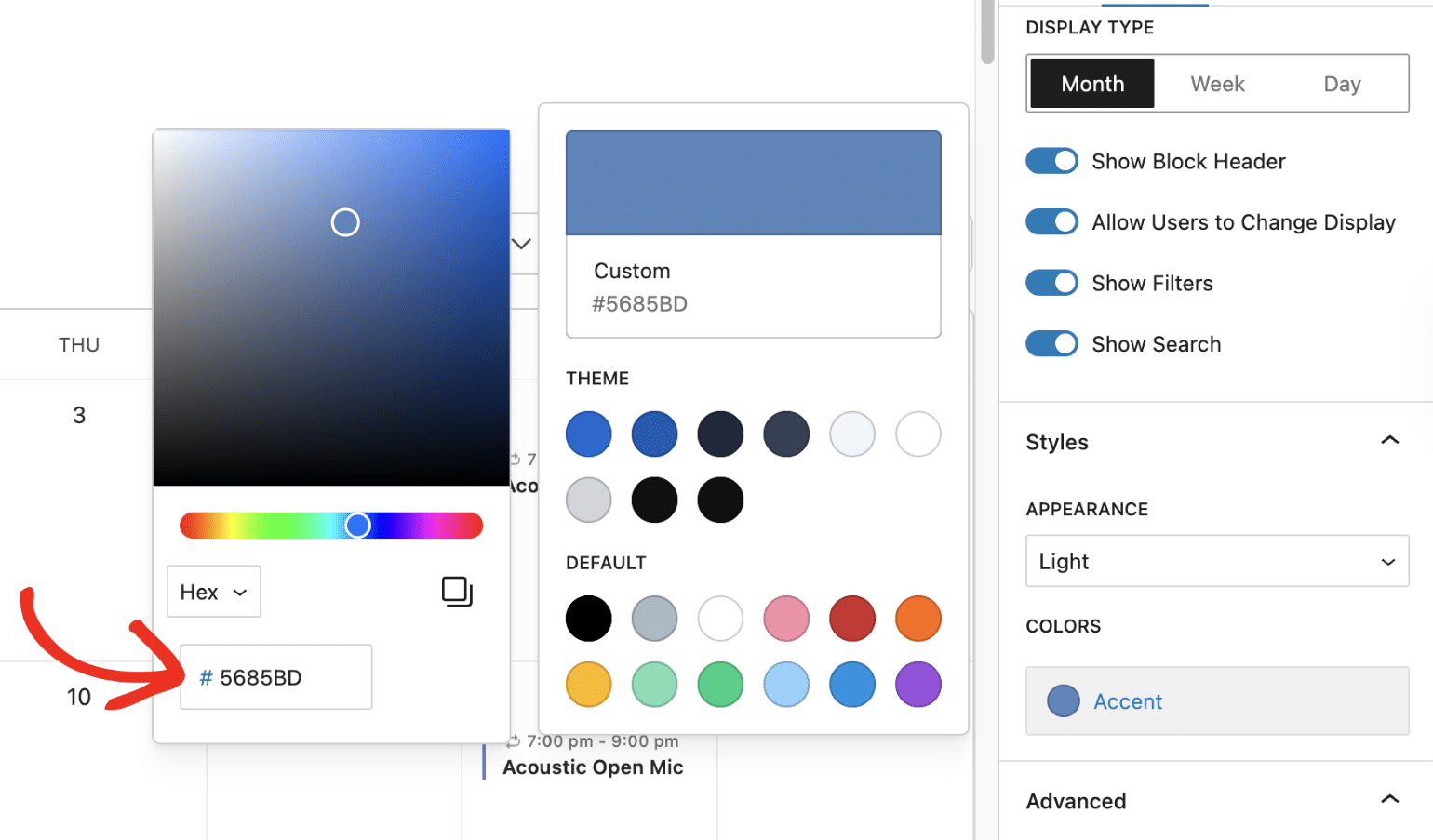Click calendar date 10
Image resolution: width=1433 pixels, height=840 pixels.
coord(79,697)
